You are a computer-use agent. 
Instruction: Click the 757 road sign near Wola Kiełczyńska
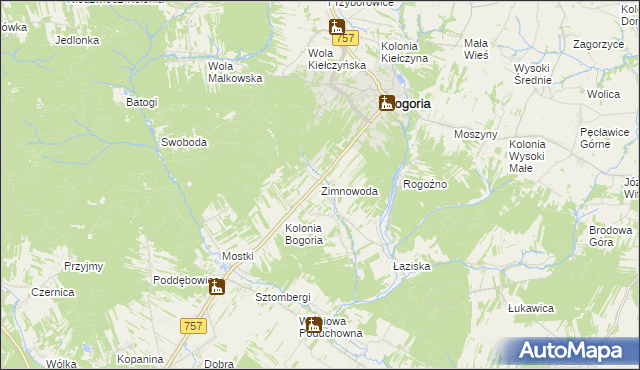point(345,39)
